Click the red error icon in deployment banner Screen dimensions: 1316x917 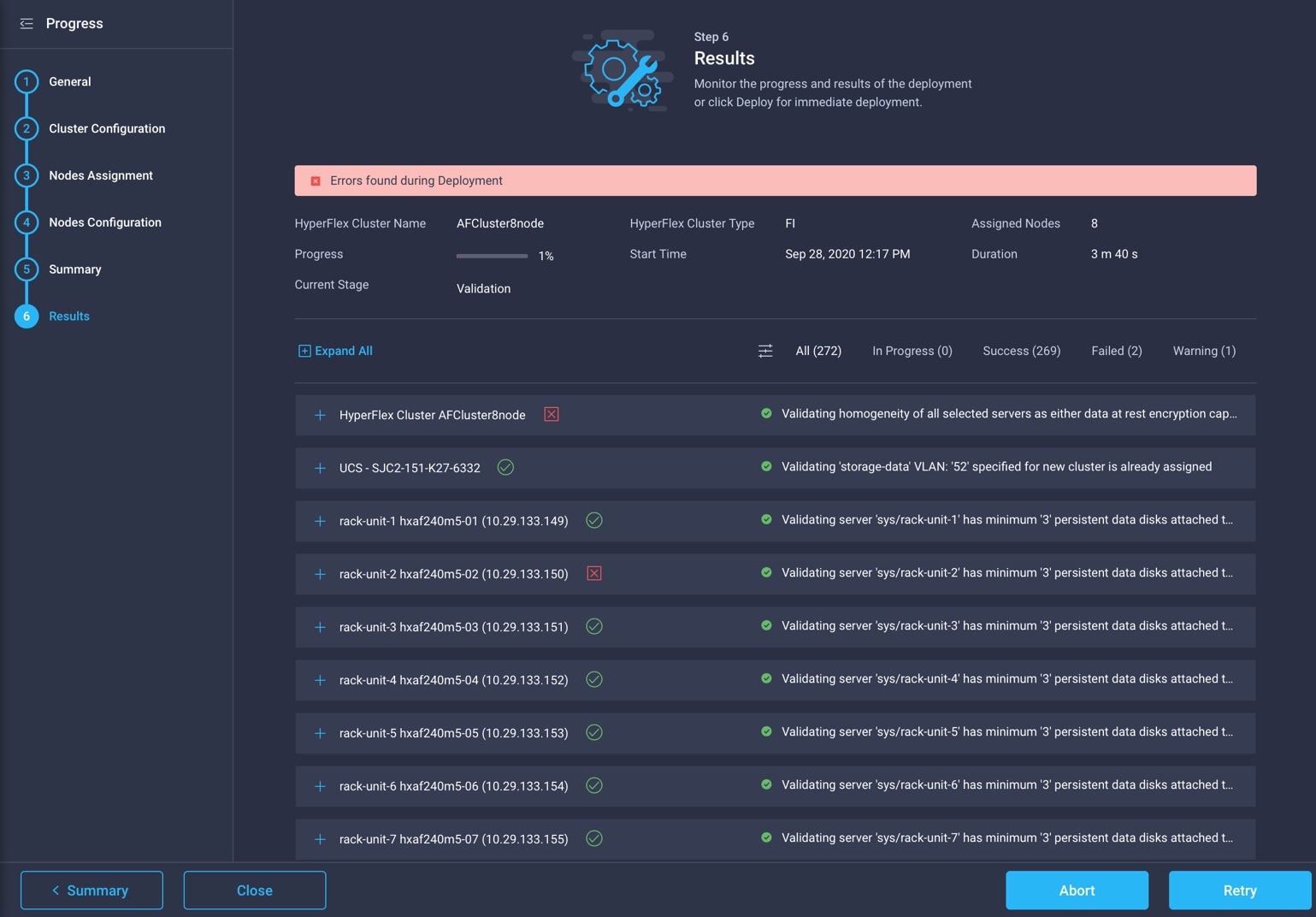[316, 181]
